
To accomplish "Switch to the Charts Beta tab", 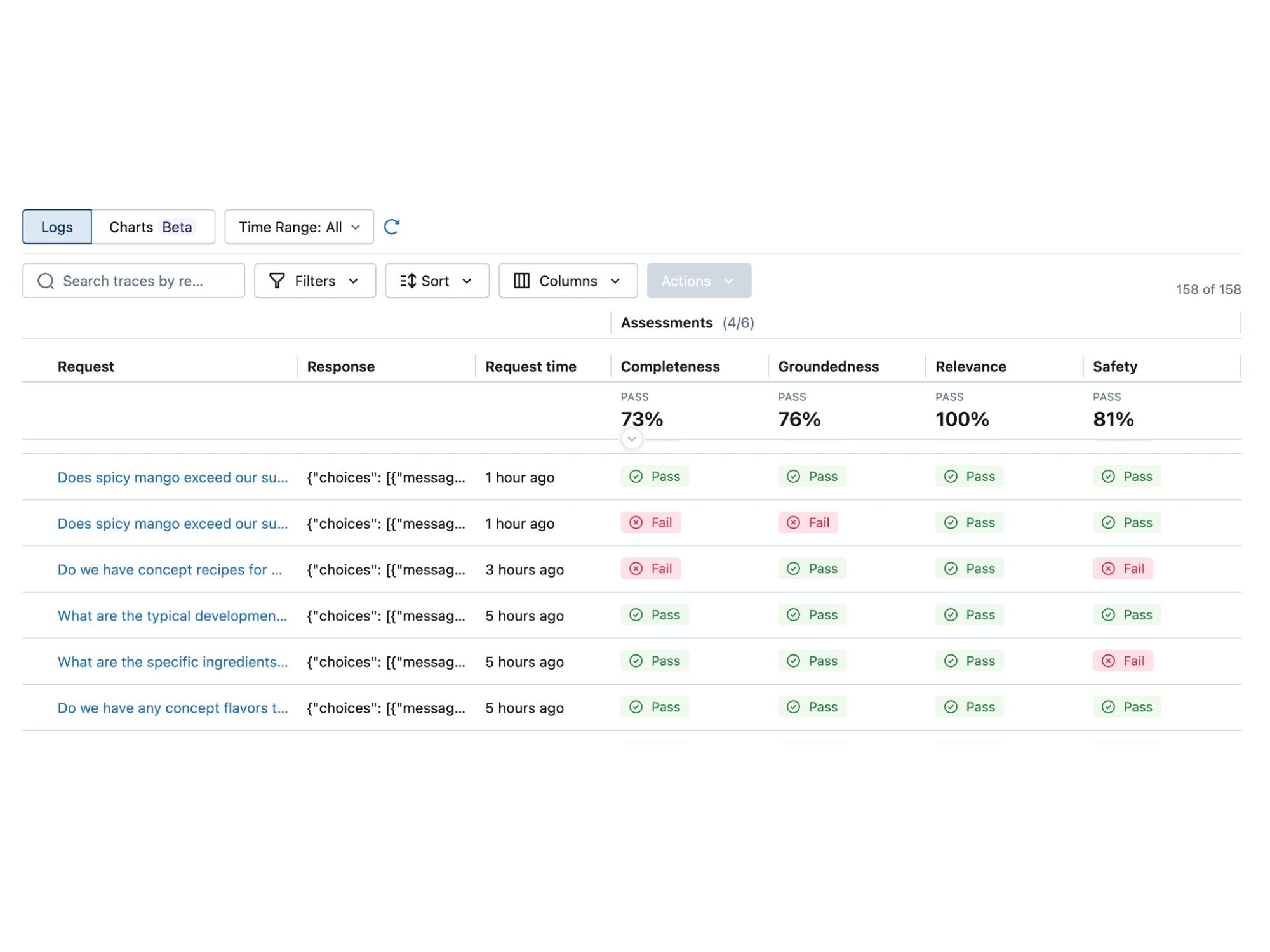I will tap(153, 227).
